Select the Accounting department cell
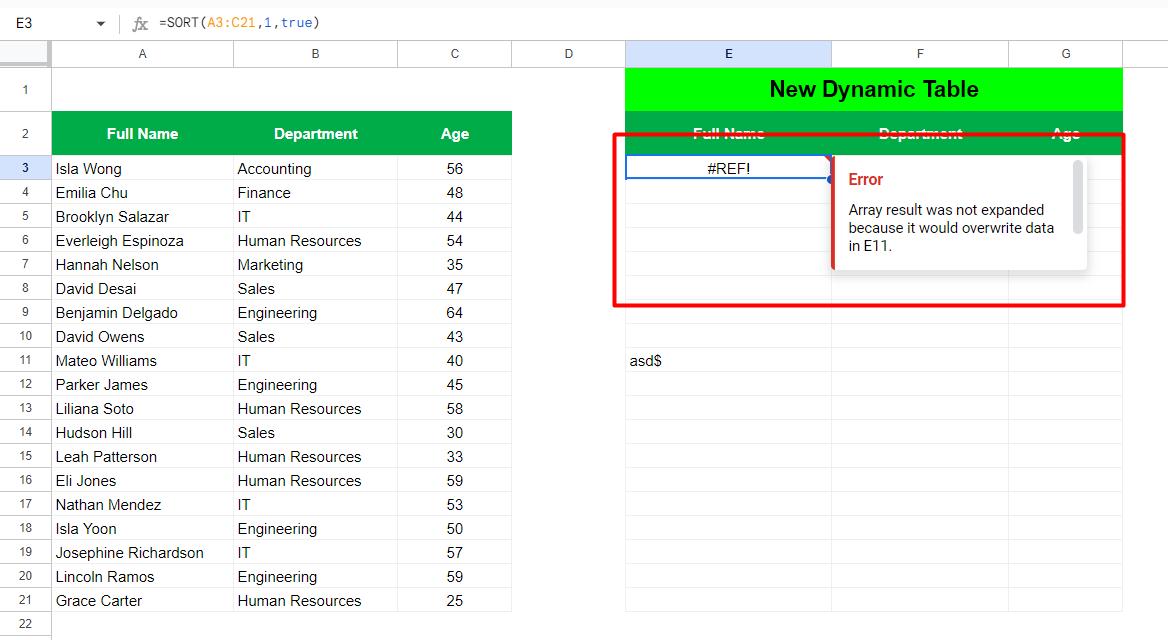Screen dimensions: 1168x640 (x=316, y=168)
